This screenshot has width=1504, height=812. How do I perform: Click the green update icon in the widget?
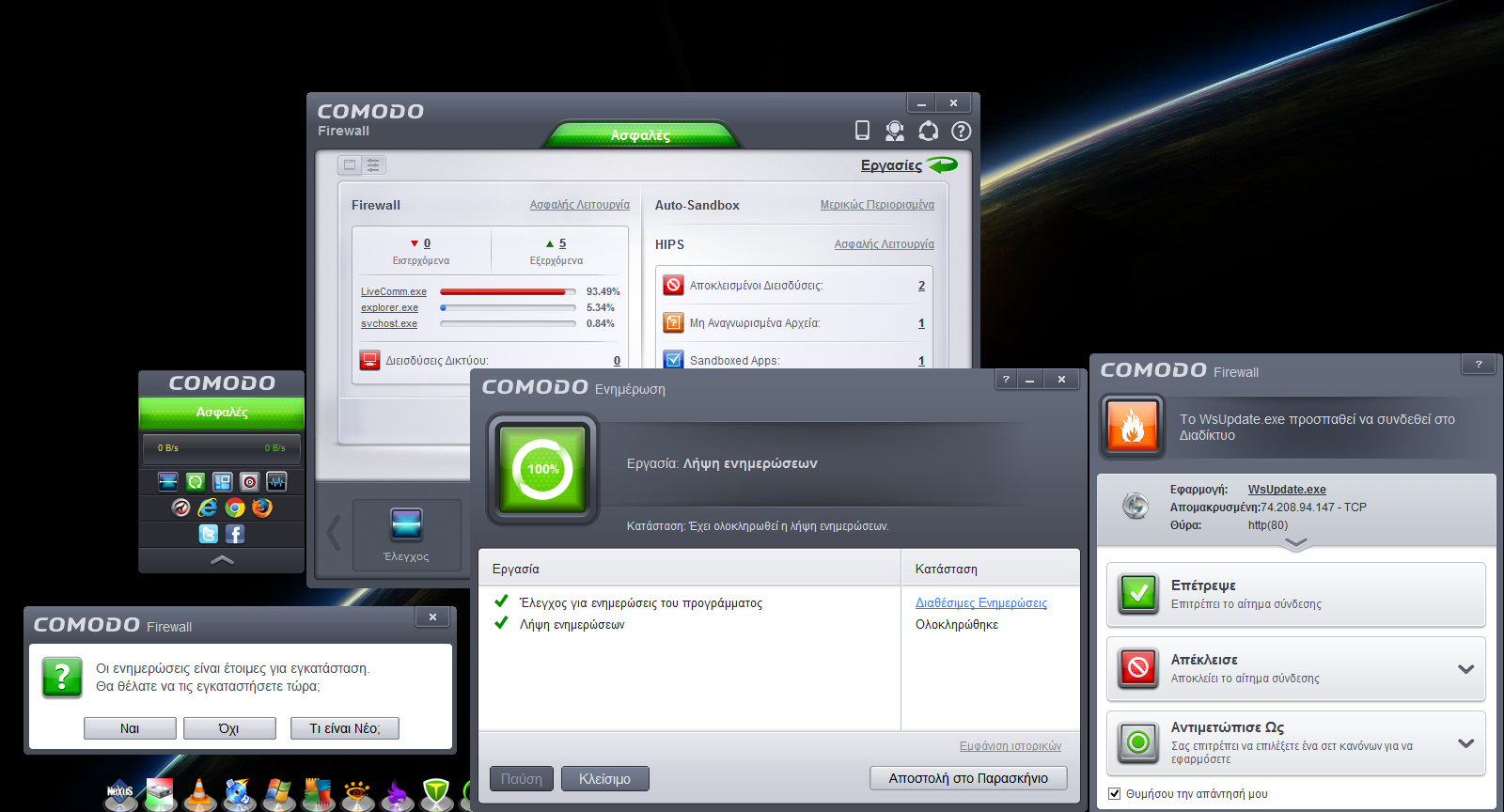pyautogui.click(x=196, y=482)
